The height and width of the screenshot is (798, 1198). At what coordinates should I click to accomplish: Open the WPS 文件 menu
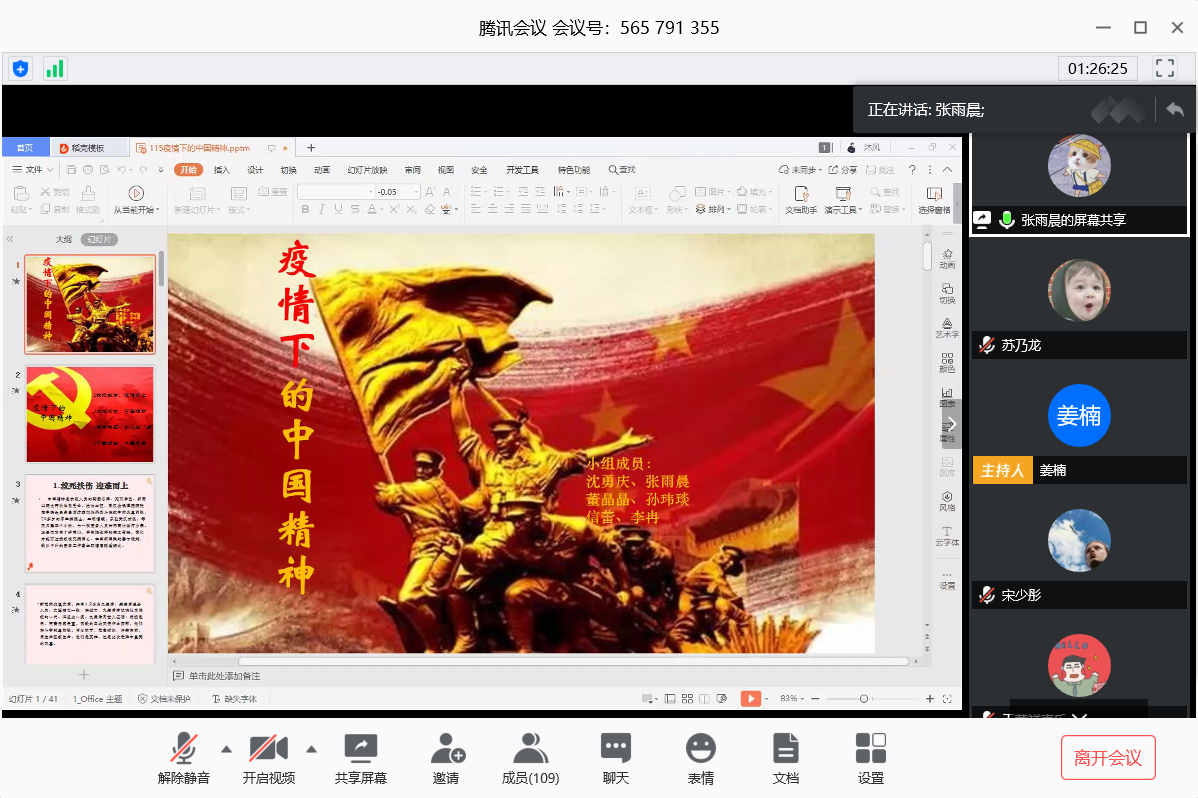point(33,170)
